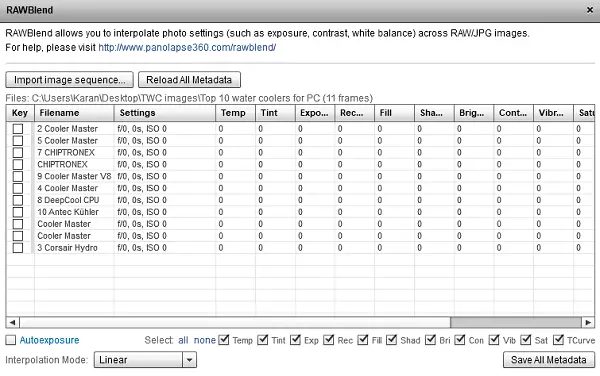Uncheck the Temp checkbox
The image size is (600, 376).
pyautogui.click(x=224, y=340)
